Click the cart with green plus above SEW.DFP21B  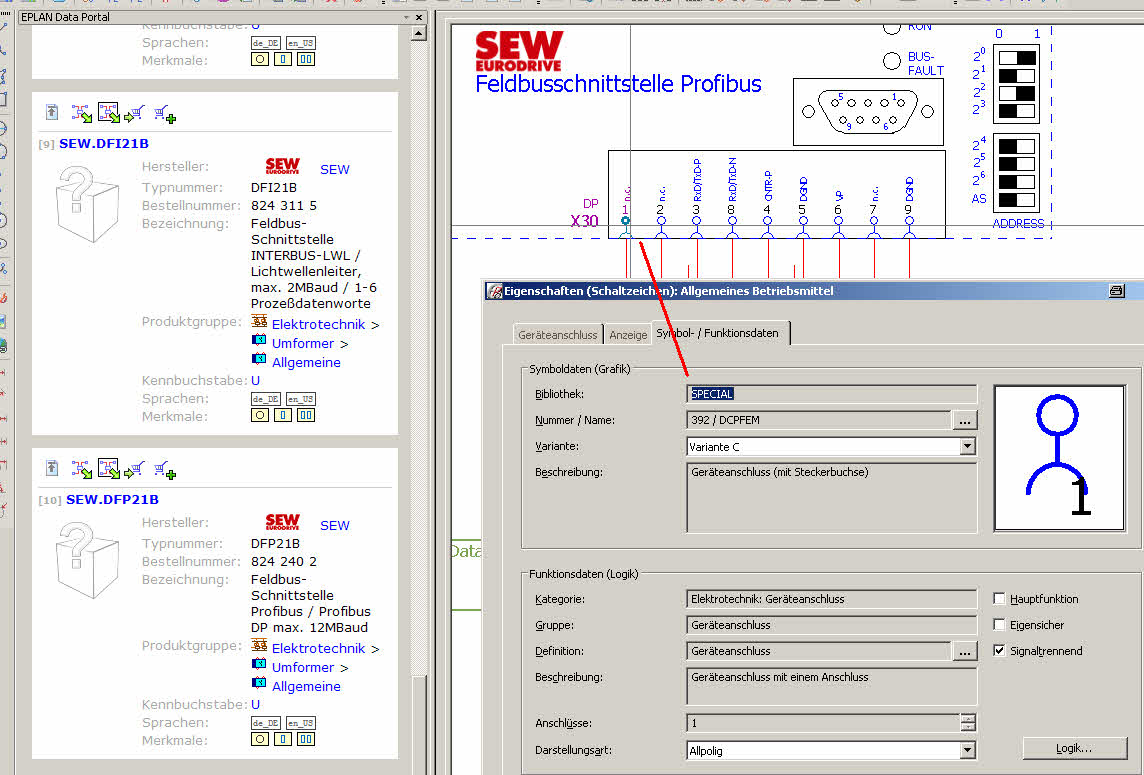coord(165,470)
